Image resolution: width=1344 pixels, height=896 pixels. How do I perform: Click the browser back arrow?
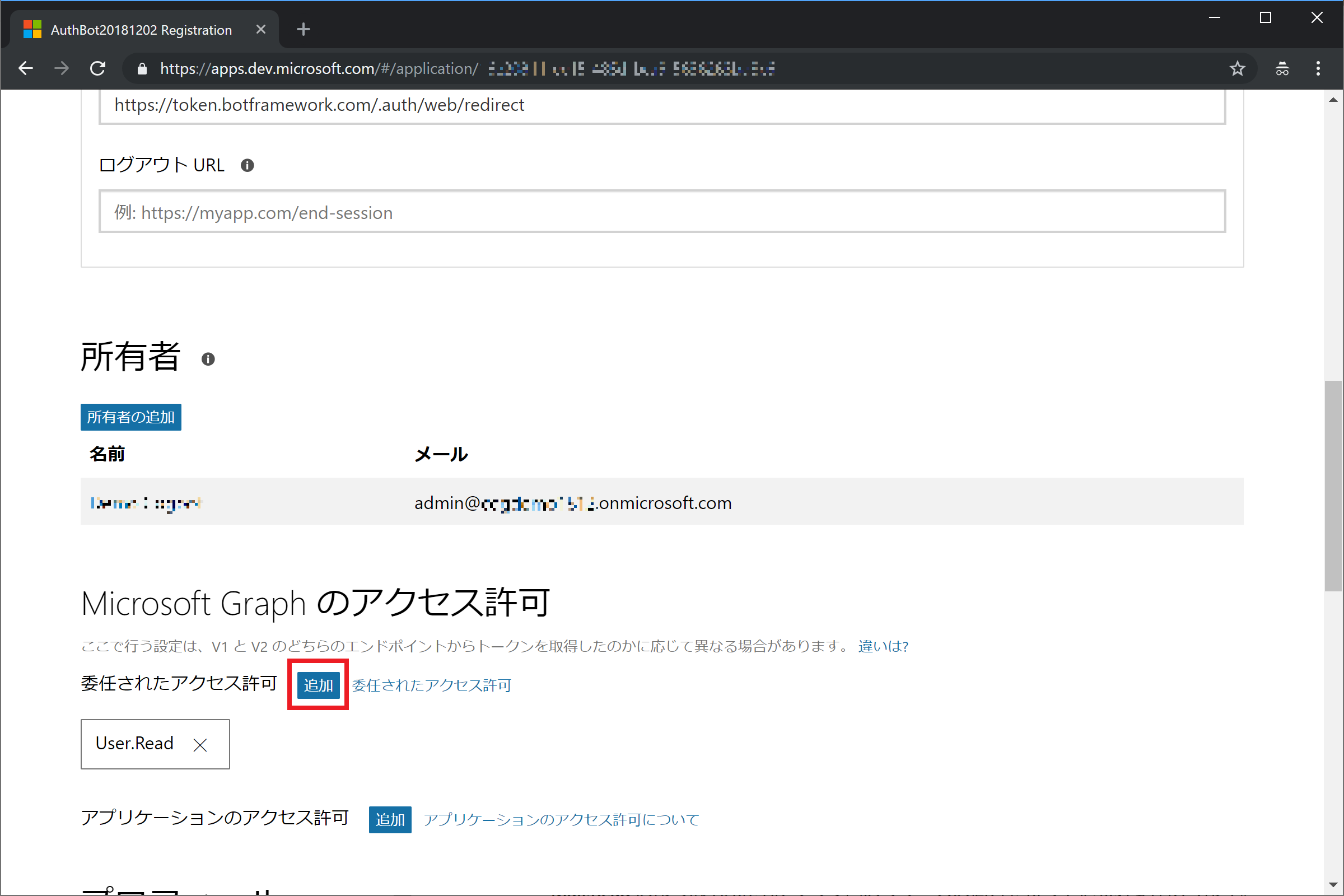pyautogui.click(x=26, y=68)
